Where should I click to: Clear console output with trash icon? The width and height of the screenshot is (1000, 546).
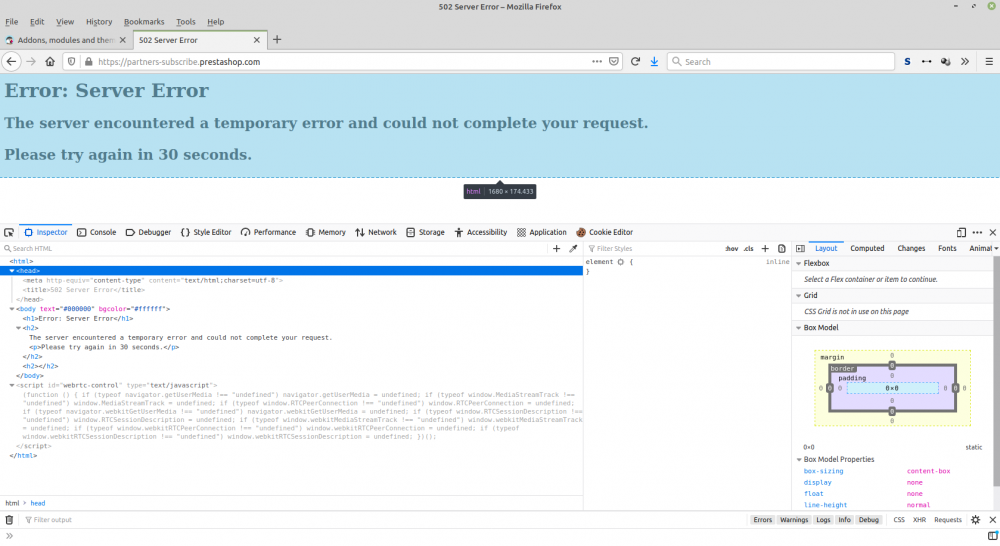tap(9, 520)
